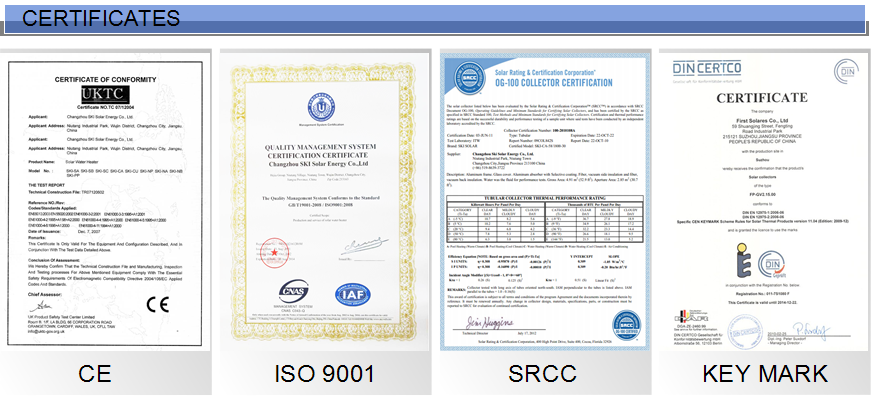Click the round DIN logo in the certificate corner
This screenshot has height=407, width=875.
click(x=847, y=71)
